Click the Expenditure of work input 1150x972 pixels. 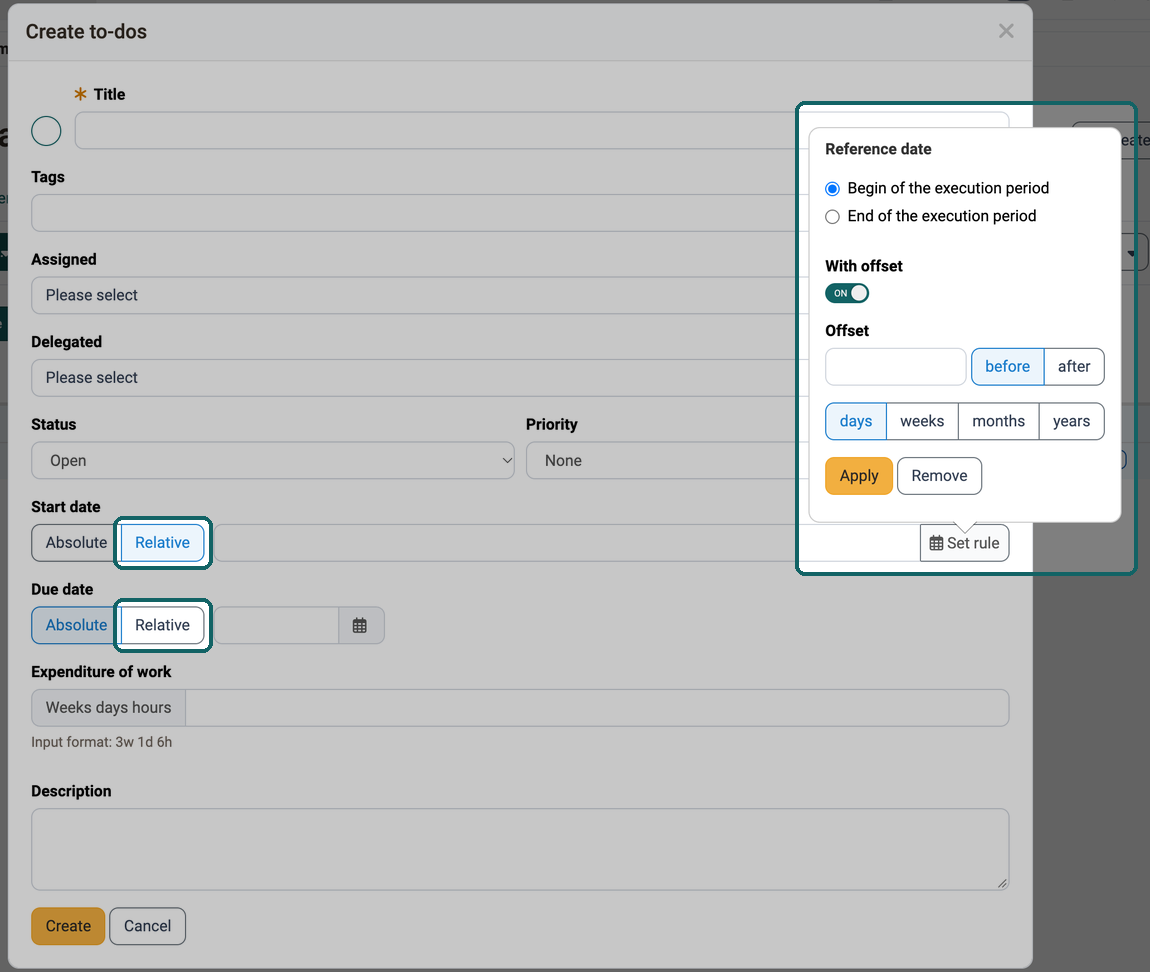coord(597,708)
